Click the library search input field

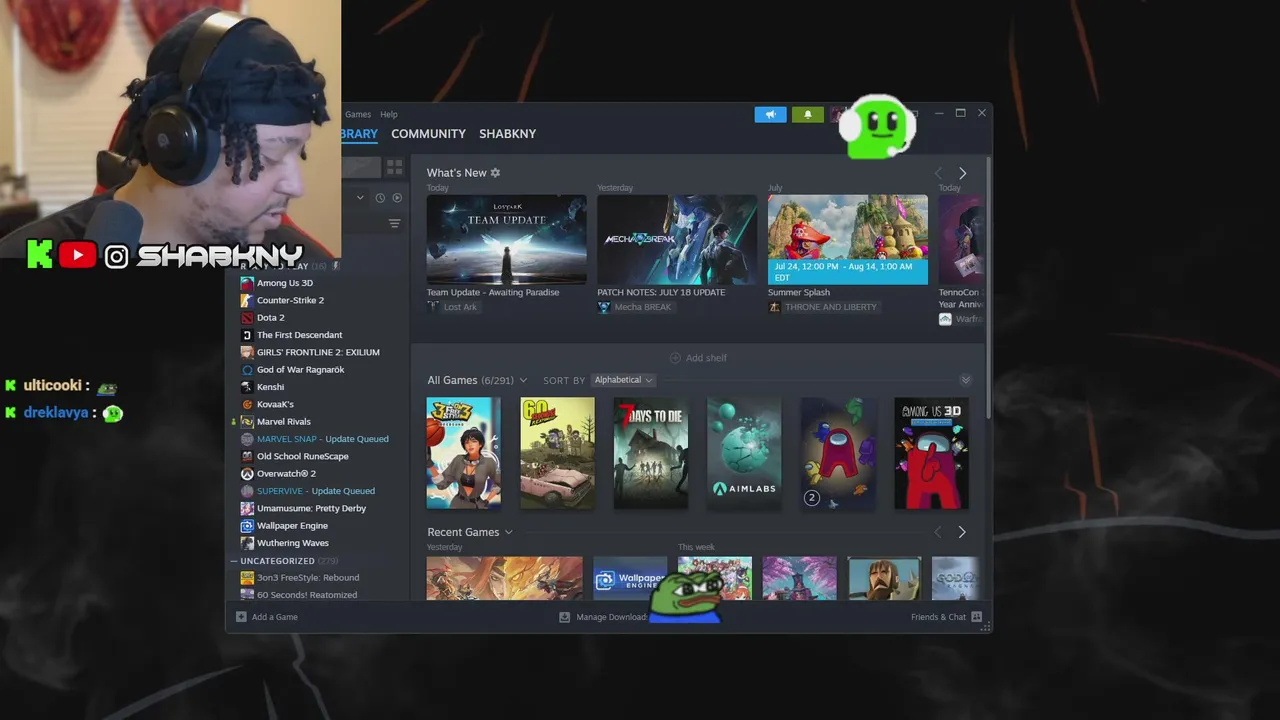(361, 167)
